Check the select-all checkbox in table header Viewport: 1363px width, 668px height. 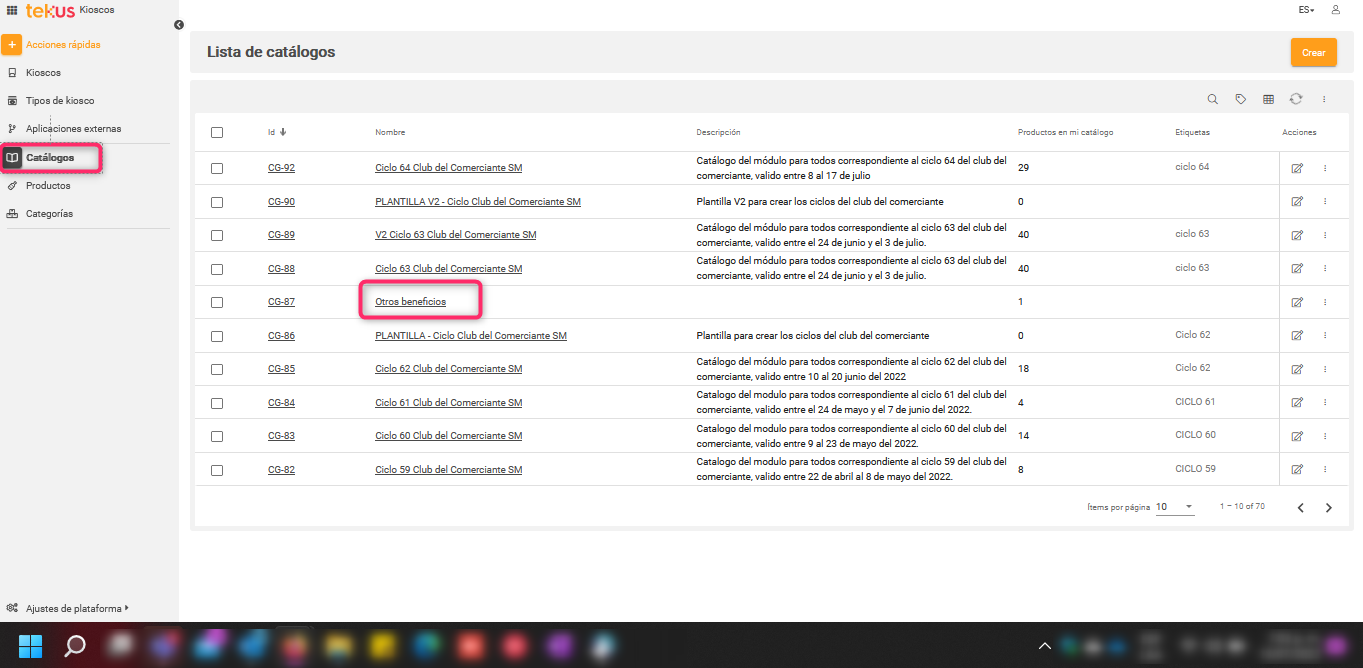pos(217,132)
